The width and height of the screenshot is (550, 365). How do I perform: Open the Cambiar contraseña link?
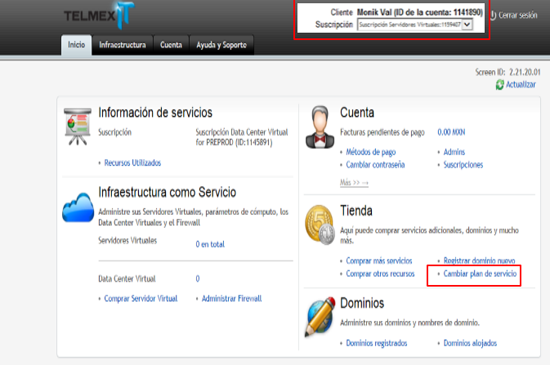375,164
